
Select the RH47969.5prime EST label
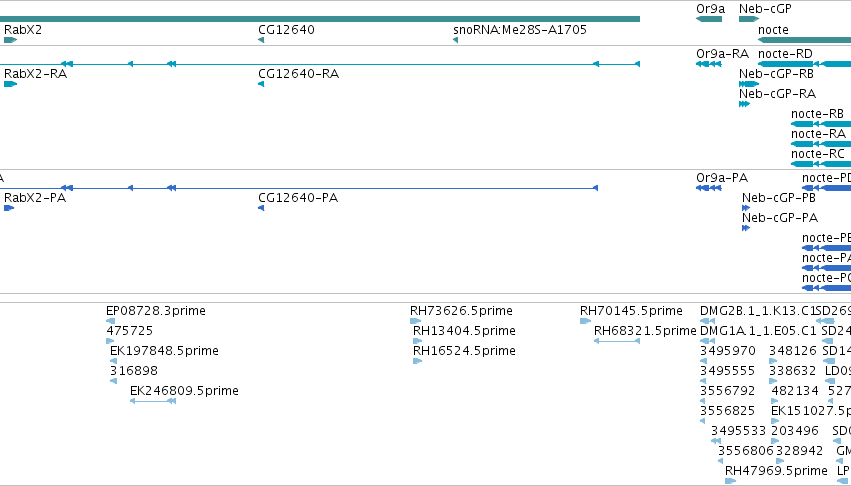776,470
